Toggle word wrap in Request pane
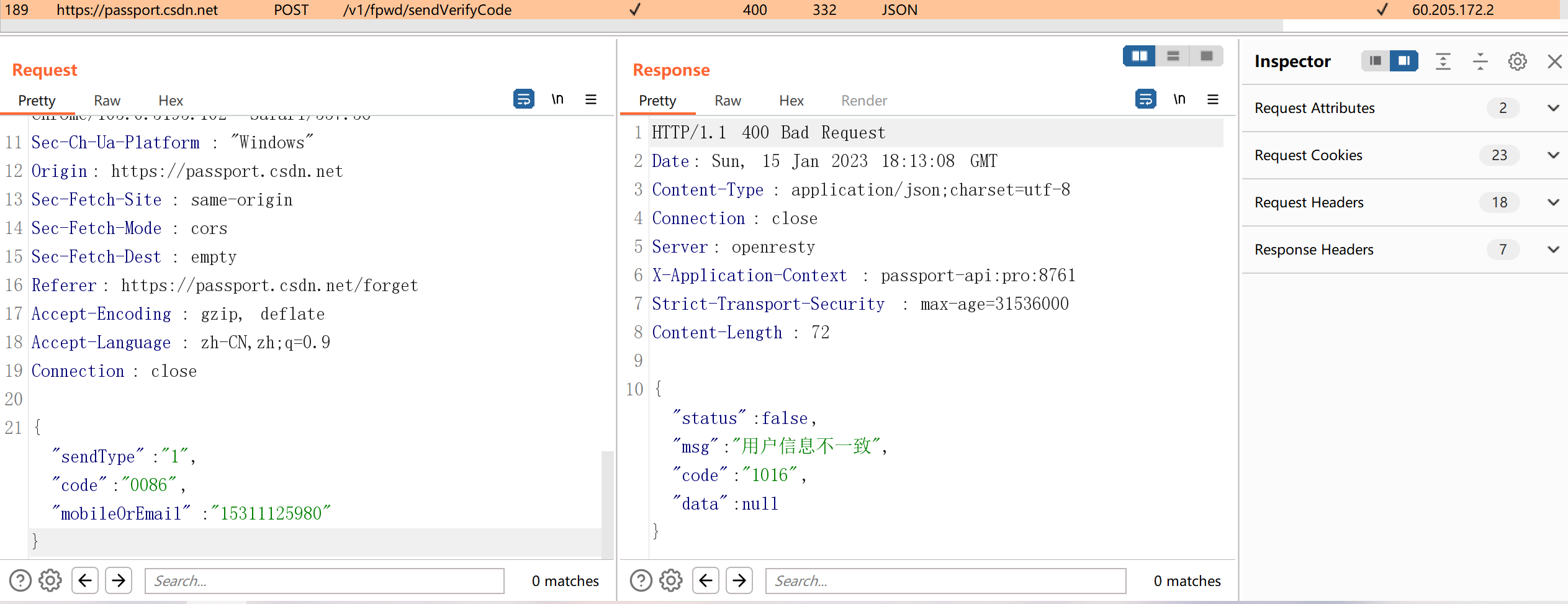Viewport: 1568px width, 604px height. [x=524, y=99]
